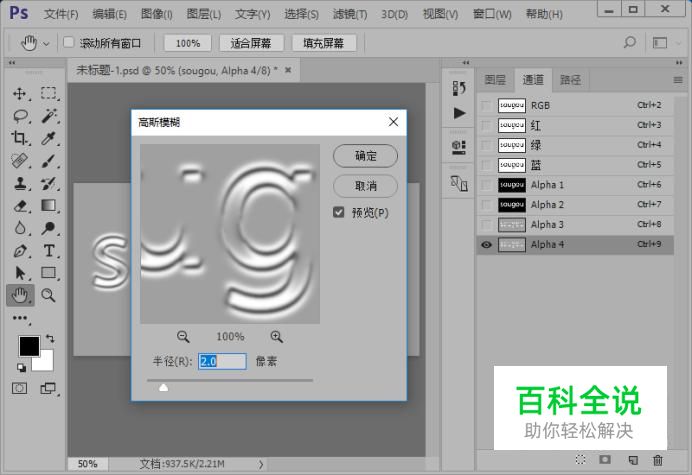Zoom out the Gaussian Blur preview
692x475 pixels.
tap(183, 337)
